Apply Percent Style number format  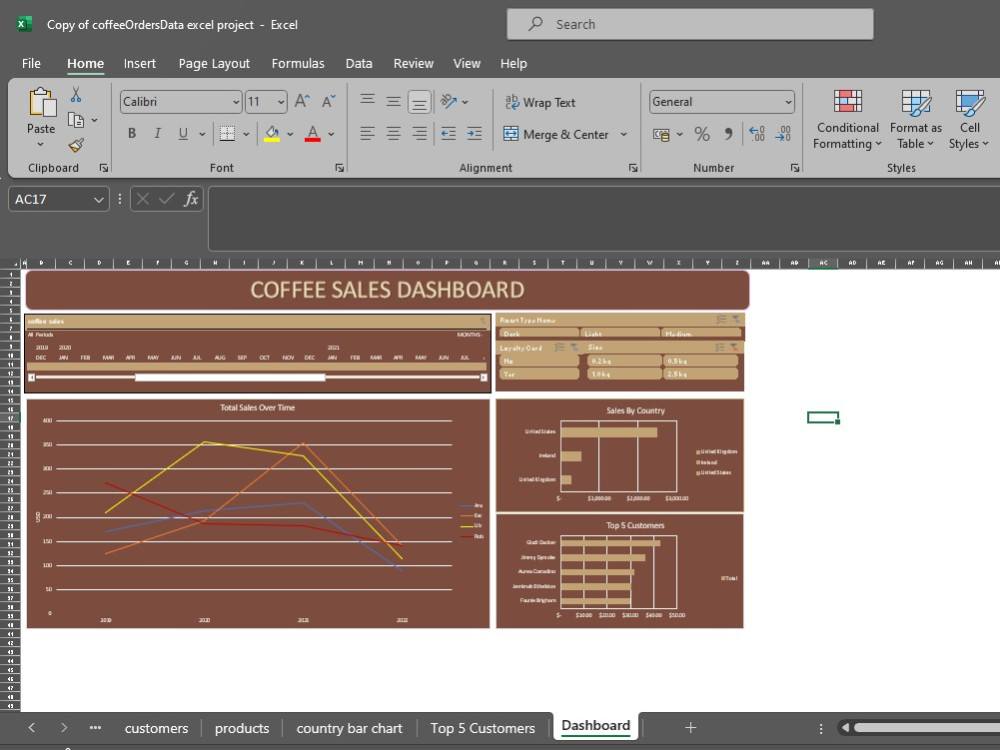coord(702,134)
